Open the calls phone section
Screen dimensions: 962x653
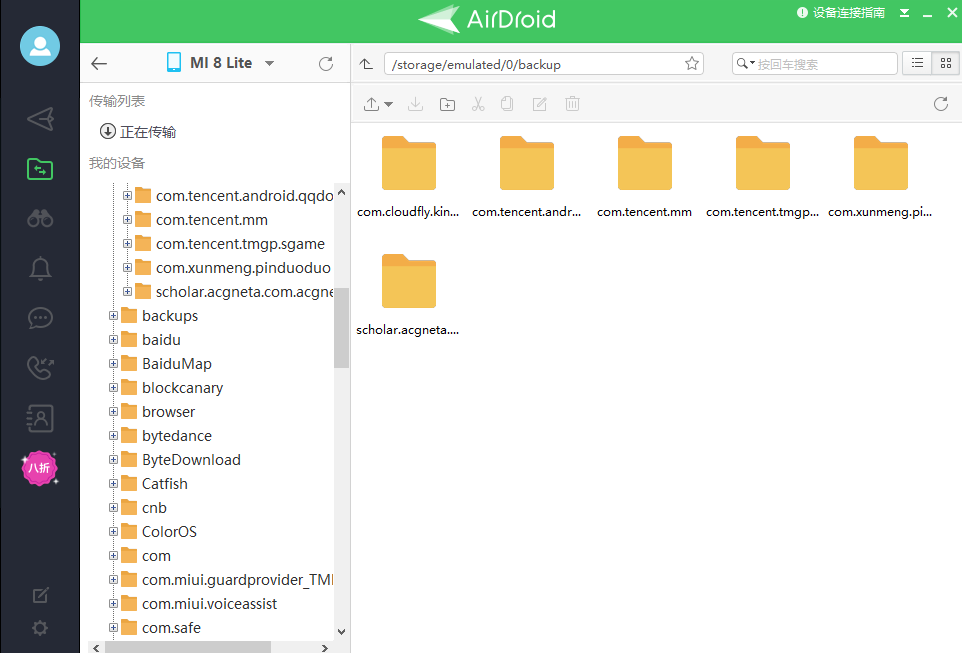tap(40, 368)
